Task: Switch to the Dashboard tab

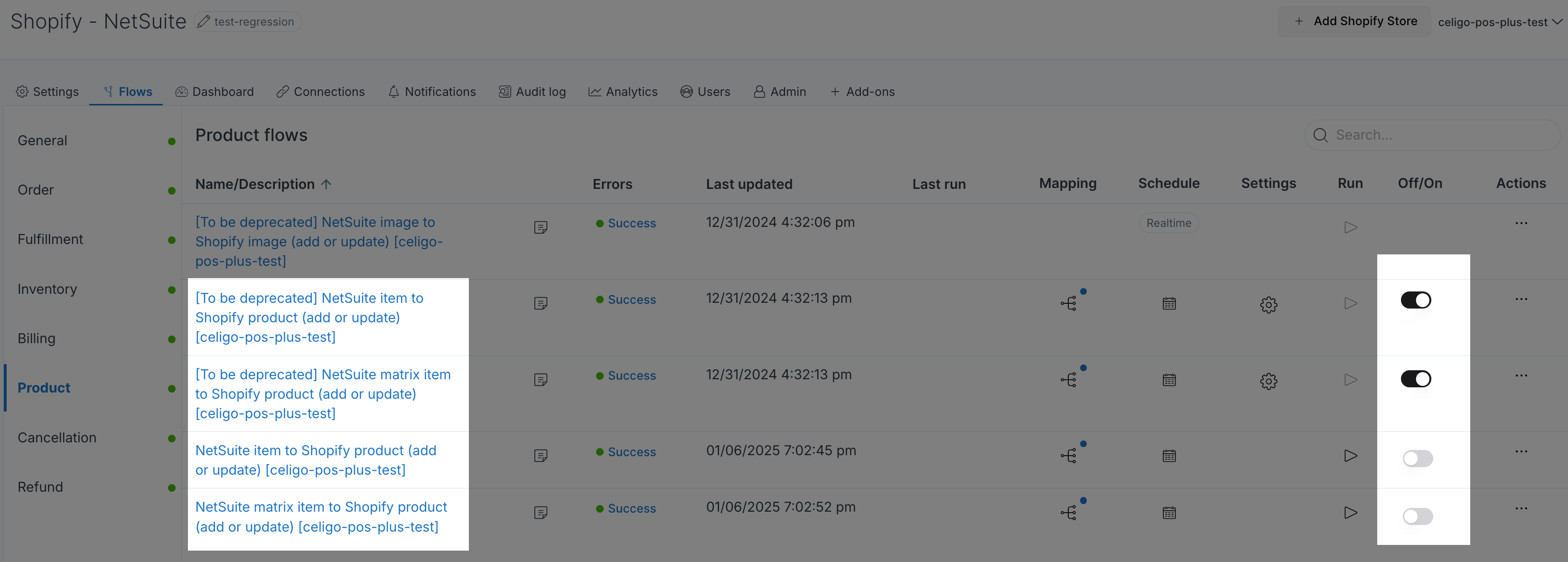Action: tap(215, 92)
